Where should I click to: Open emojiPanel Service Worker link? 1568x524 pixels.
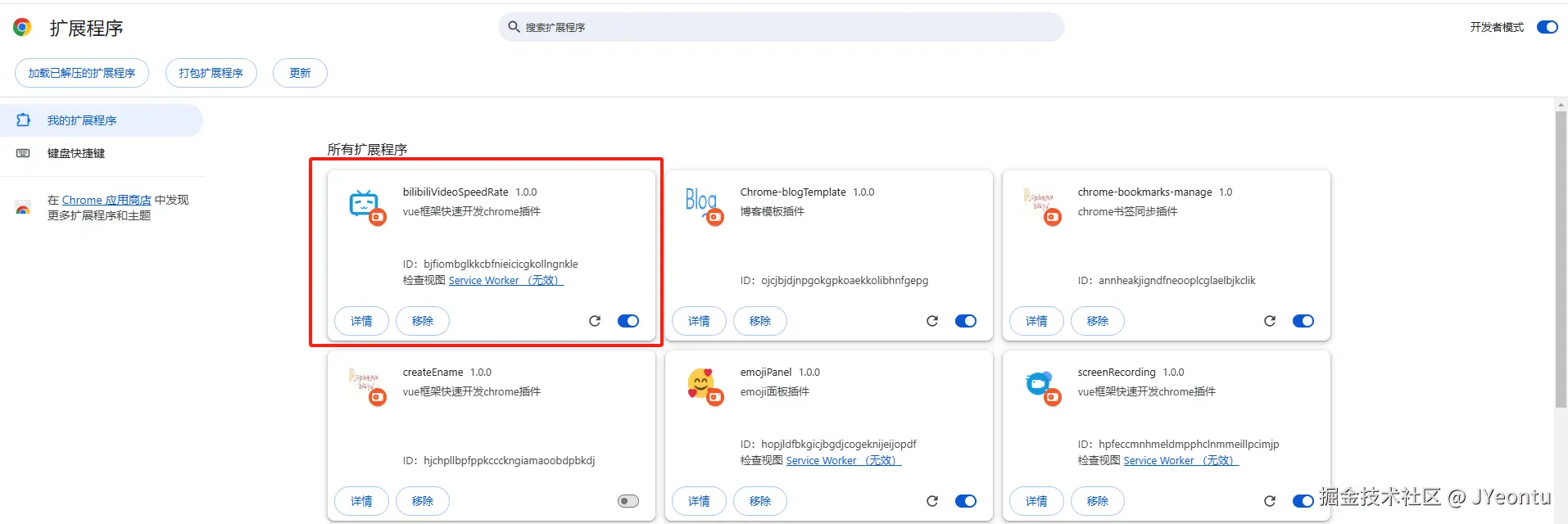pos(844,460)
